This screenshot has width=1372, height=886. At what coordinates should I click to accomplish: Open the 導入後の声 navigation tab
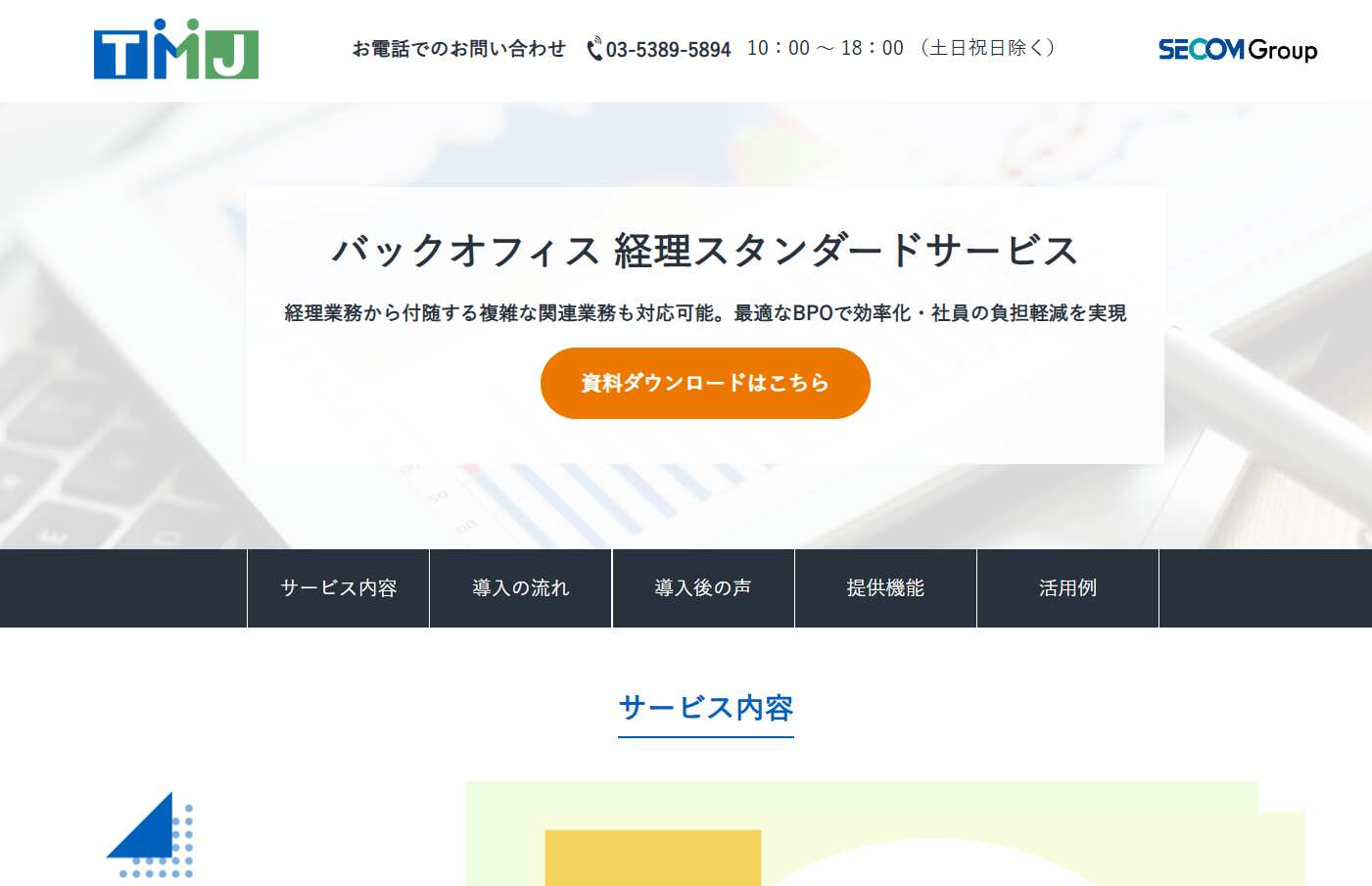click(703, 588)
